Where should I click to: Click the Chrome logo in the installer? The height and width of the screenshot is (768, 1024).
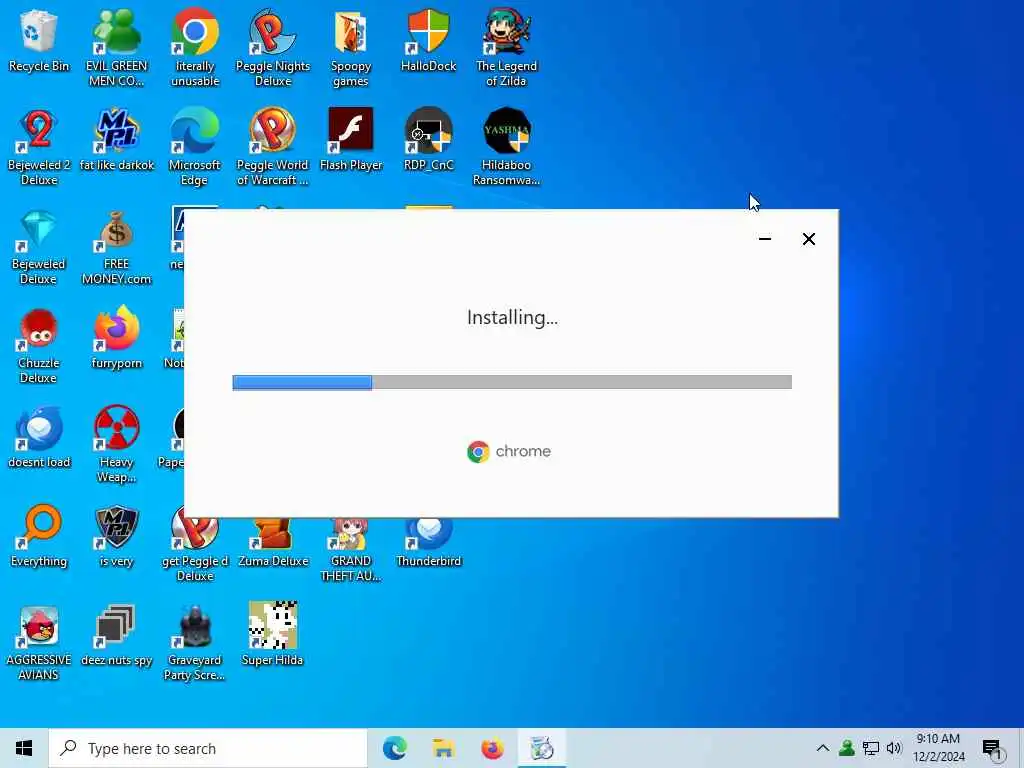[478, 451]
